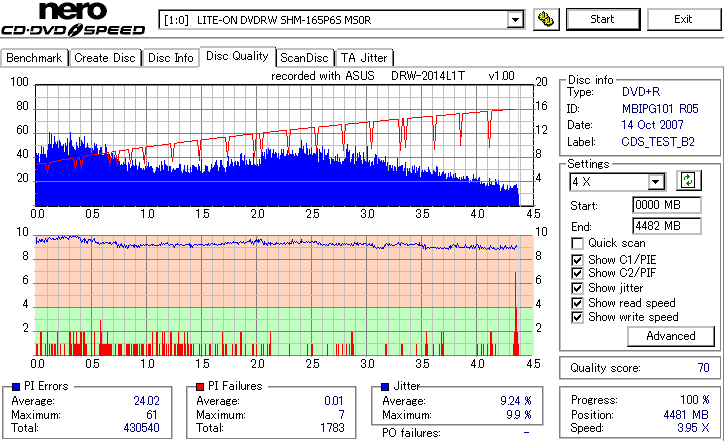The height and width of the screenshot is (441, 724).
Task: Click the Nero CD-DVD Speed logo
Action: point(73,19)
